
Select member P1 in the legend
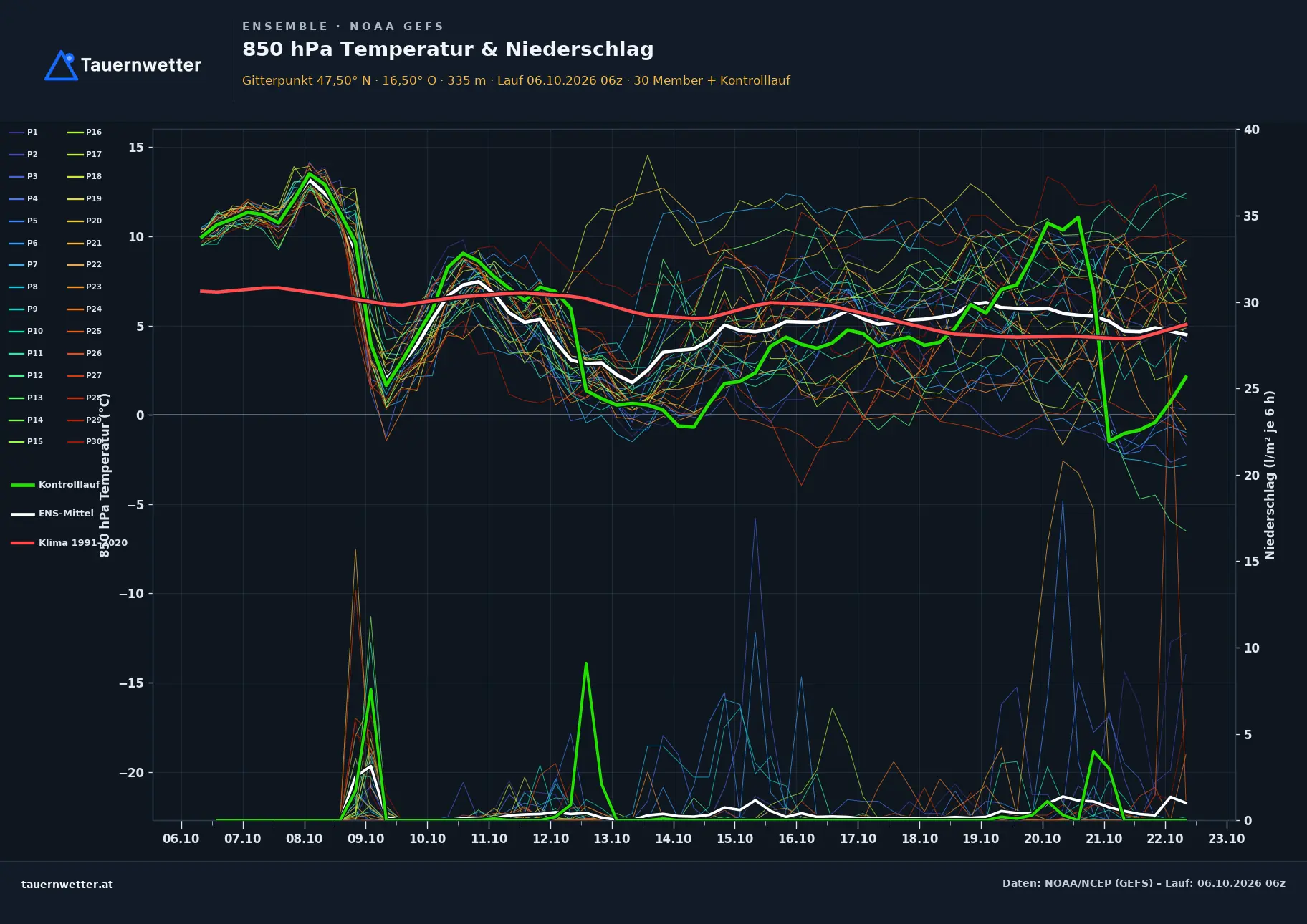tap(24, 132)
